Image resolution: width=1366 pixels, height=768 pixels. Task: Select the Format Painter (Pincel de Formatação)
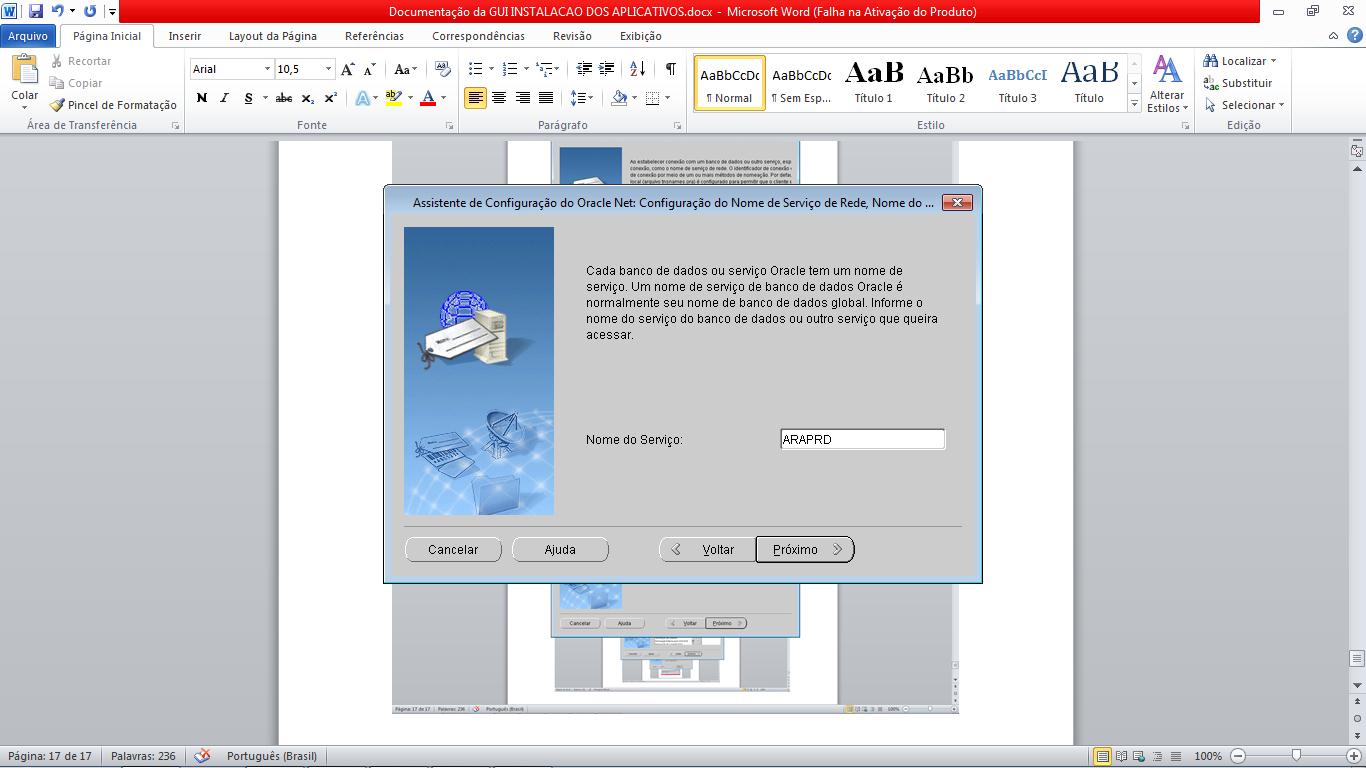tap(113, 105)
